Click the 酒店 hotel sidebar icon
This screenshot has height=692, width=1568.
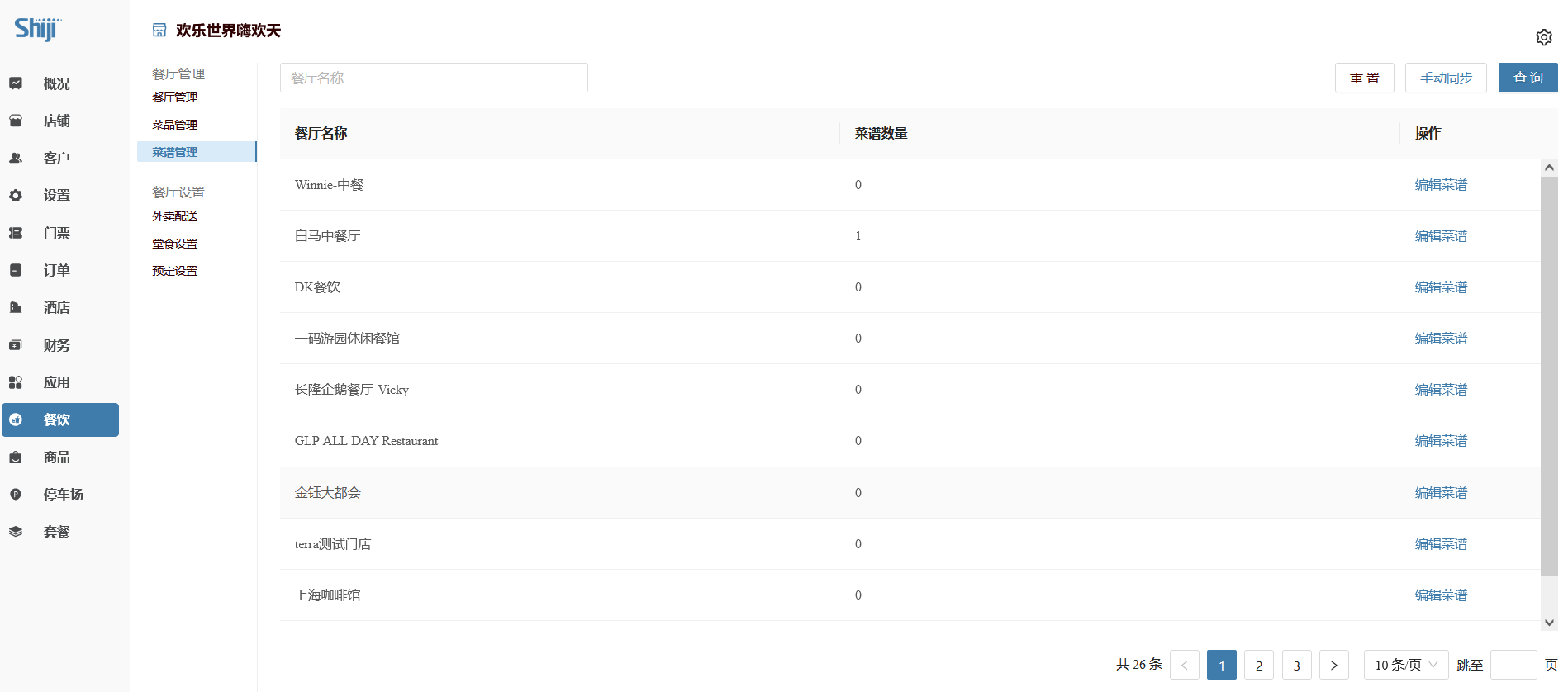click(x=16, y=307)
